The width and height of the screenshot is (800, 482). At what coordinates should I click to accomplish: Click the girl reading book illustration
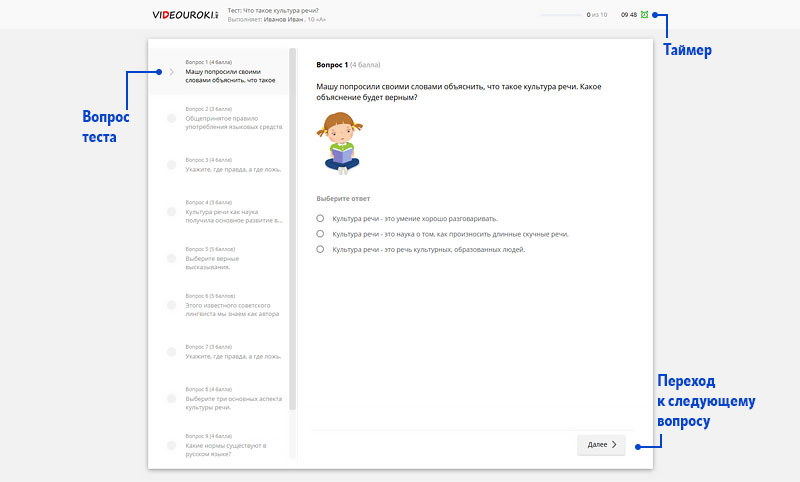click(x=340, y=143)
